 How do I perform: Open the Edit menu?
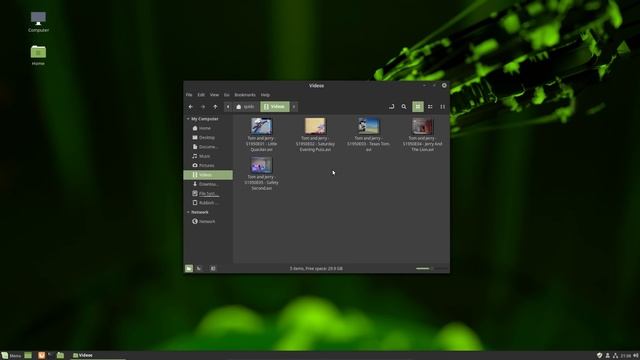click(x=201, y=95)
